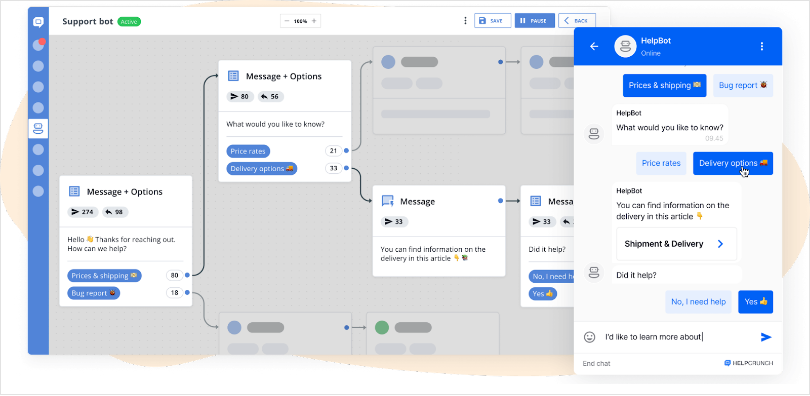810x396 pixels.
Task: Click the replies counter 98 badge
Action: (x=115, y=212)
